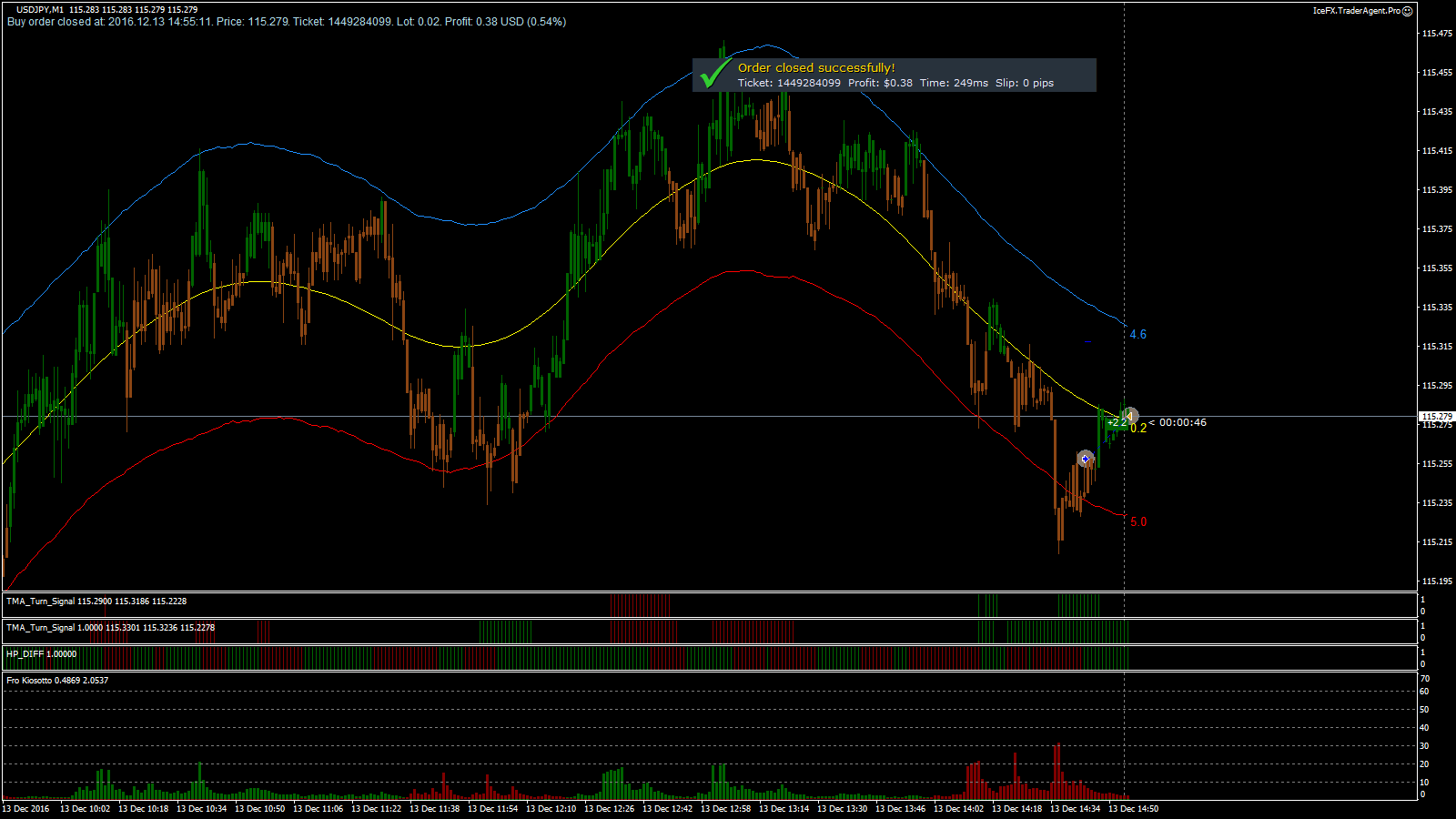The height and width of the screenshot is (819, 1456).
Task: Select the orange order-close arrow marker
Action: [x=1129, y=416]
